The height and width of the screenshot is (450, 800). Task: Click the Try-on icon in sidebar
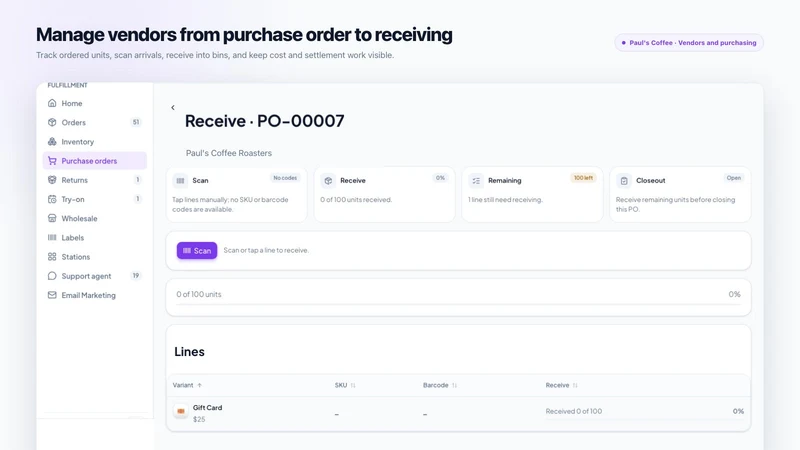(x=52, y=199)
